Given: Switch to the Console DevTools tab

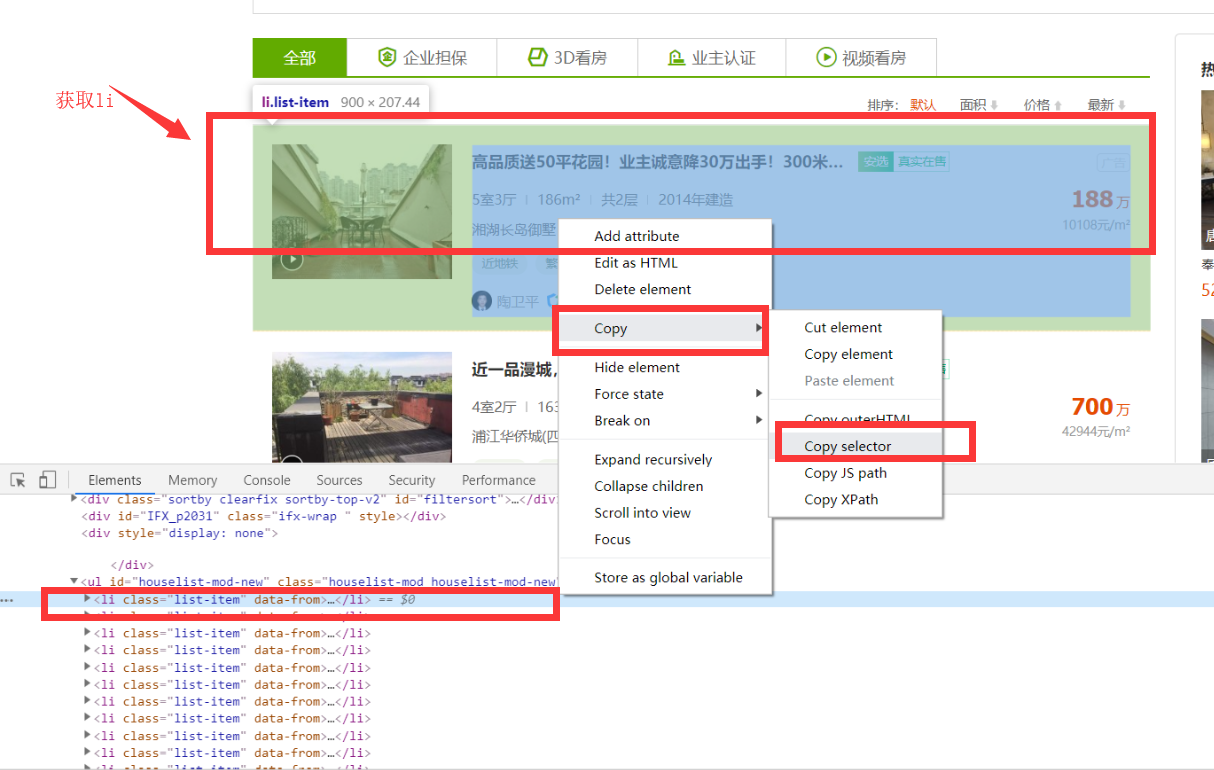Looking at the screenshot, I should pyautogui.click(x=266, y=480).
